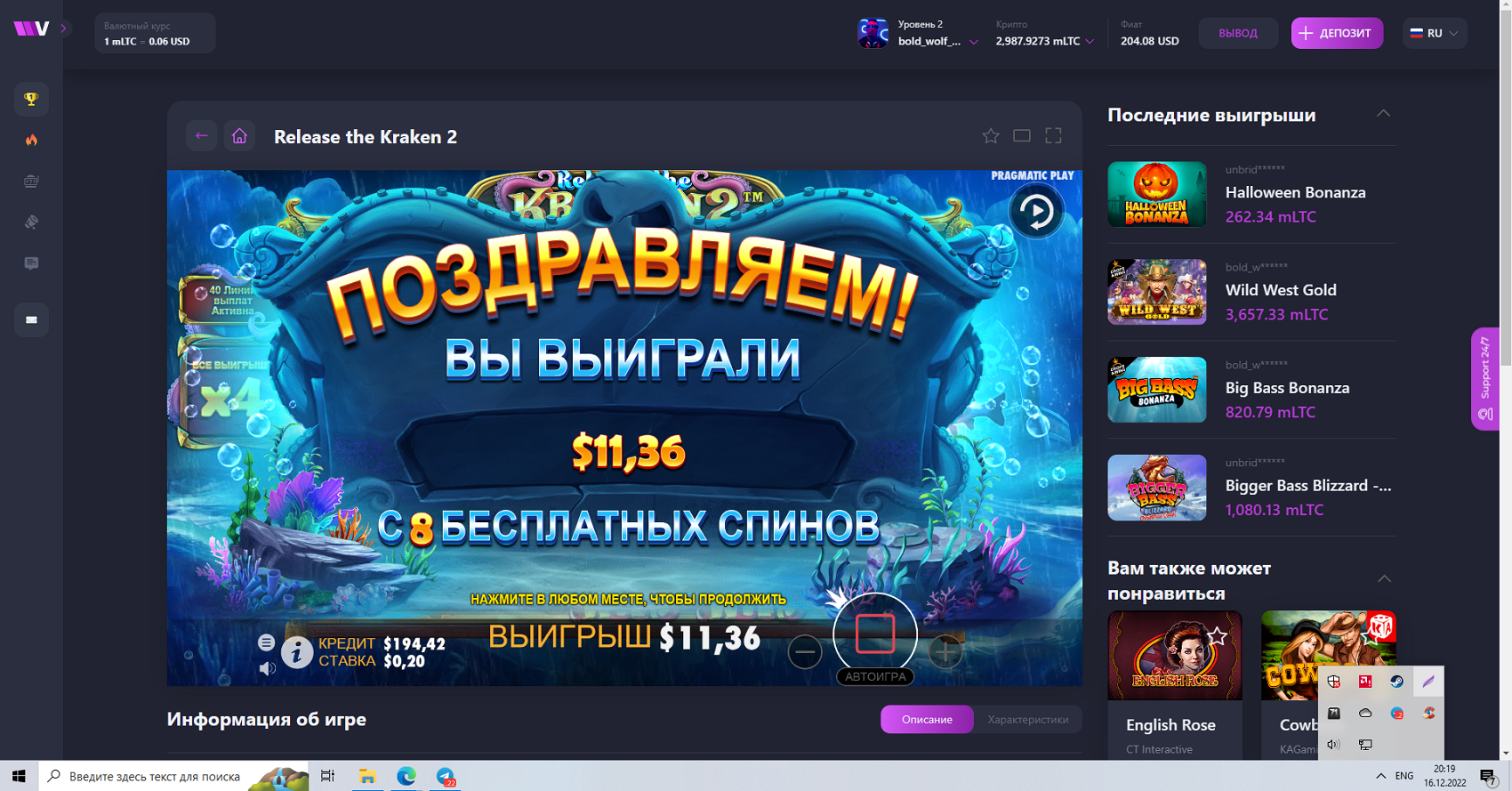Click the Wild West Gold title link
Viewport: 1512px width, 791px height.
click(x=1281, y=290)
